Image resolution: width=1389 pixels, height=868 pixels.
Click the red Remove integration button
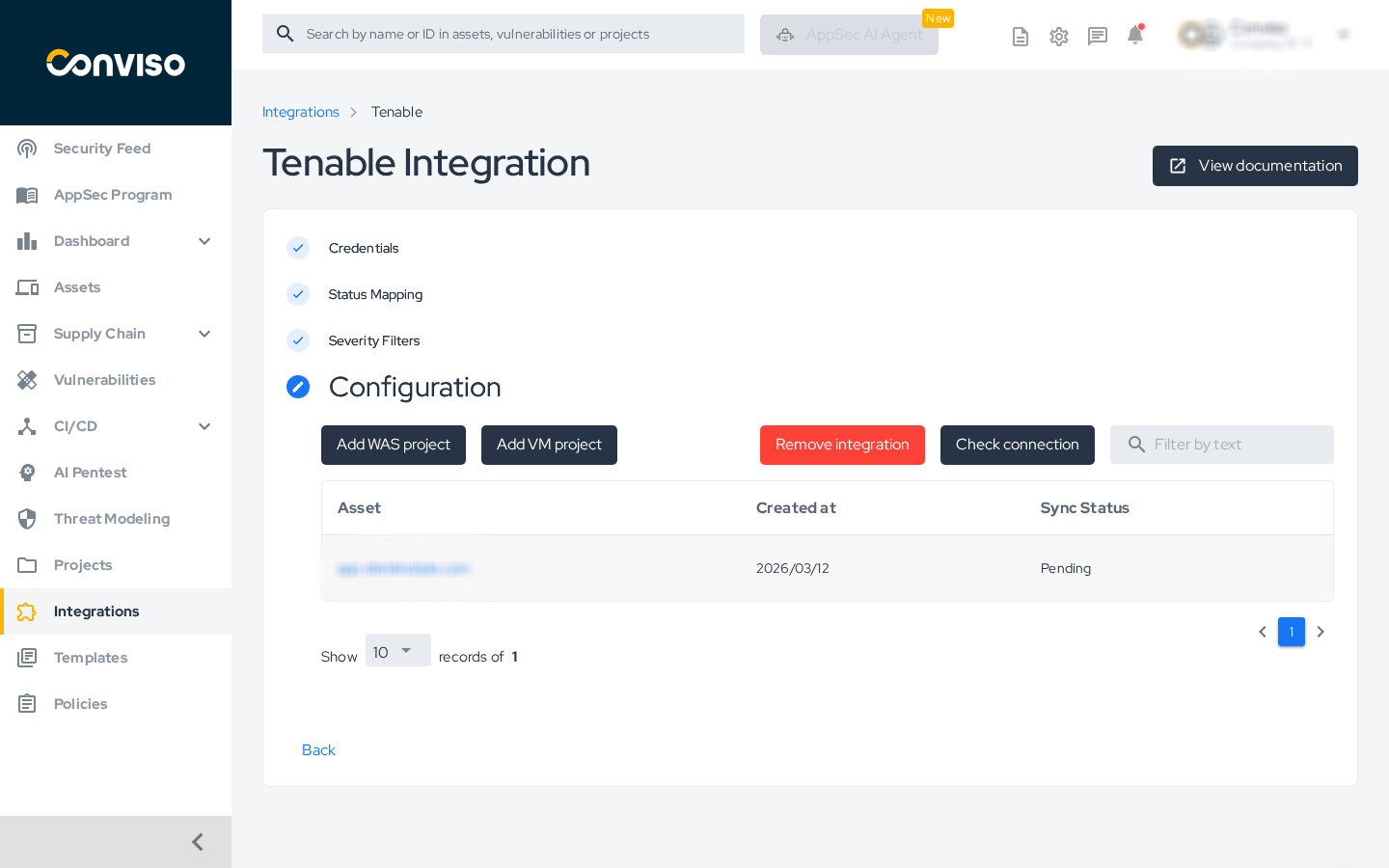(842, 445)
